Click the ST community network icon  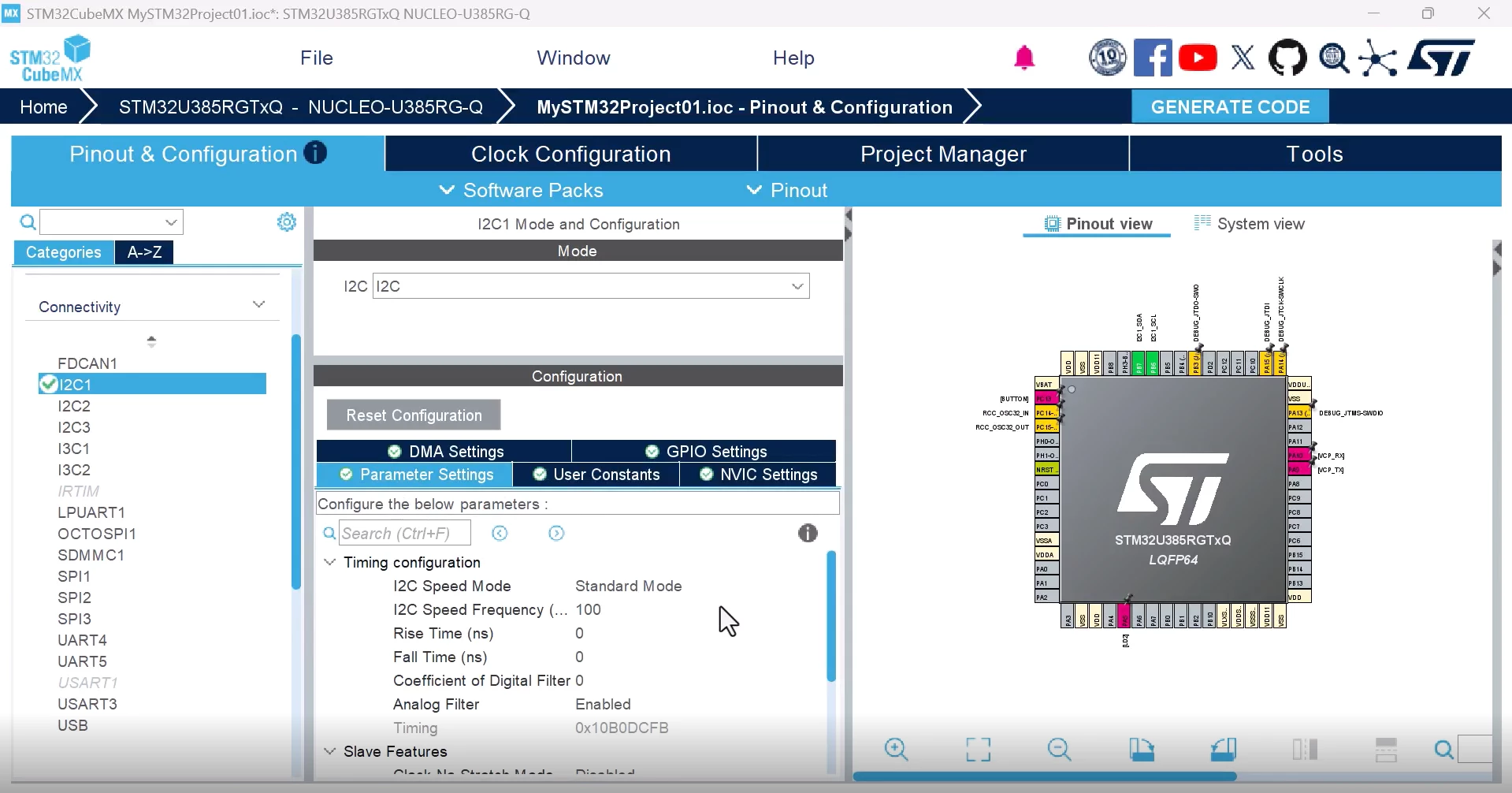pos(1378,58)
